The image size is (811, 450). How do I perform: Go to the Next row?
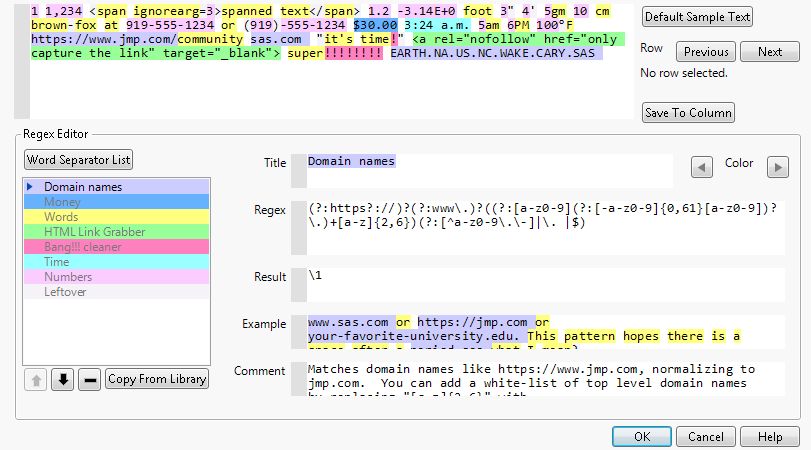770,52
